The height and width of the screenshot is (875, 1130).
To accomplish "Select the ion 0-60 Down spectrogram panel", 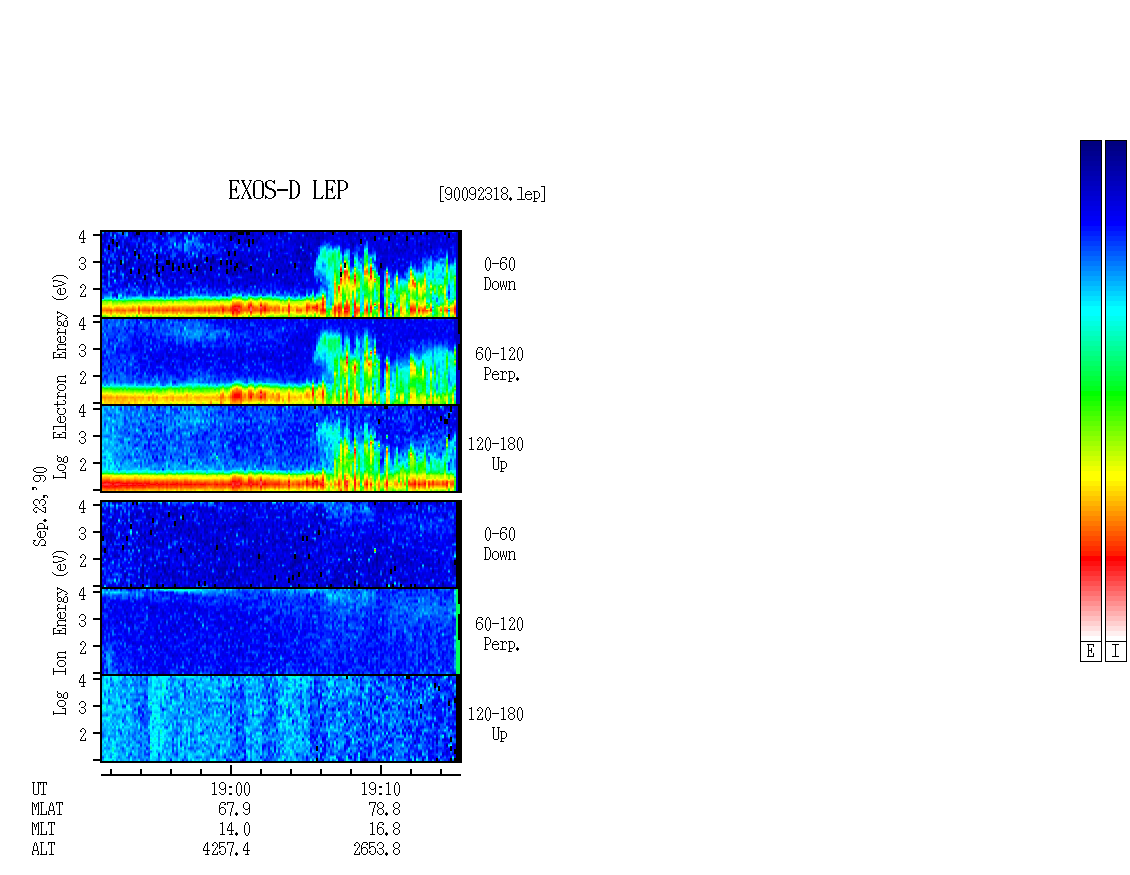I will [x=281, y=544].
